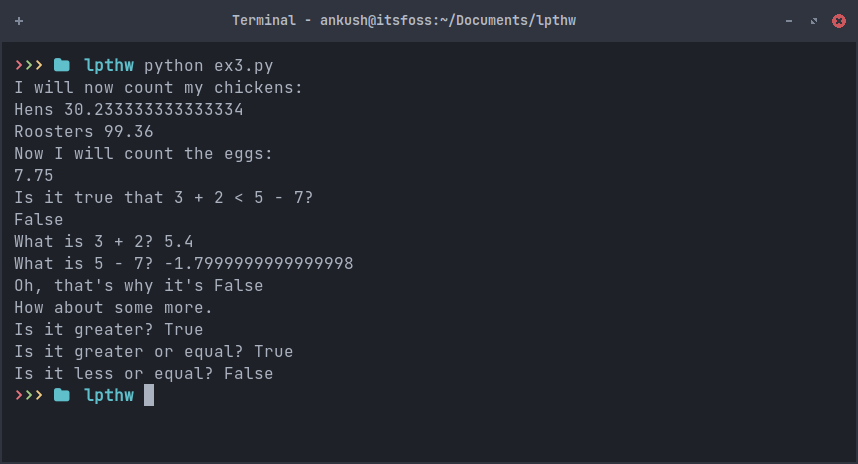
Task: Click the 'Hens 30.233333333333334' output line
Action: [128, 110]
